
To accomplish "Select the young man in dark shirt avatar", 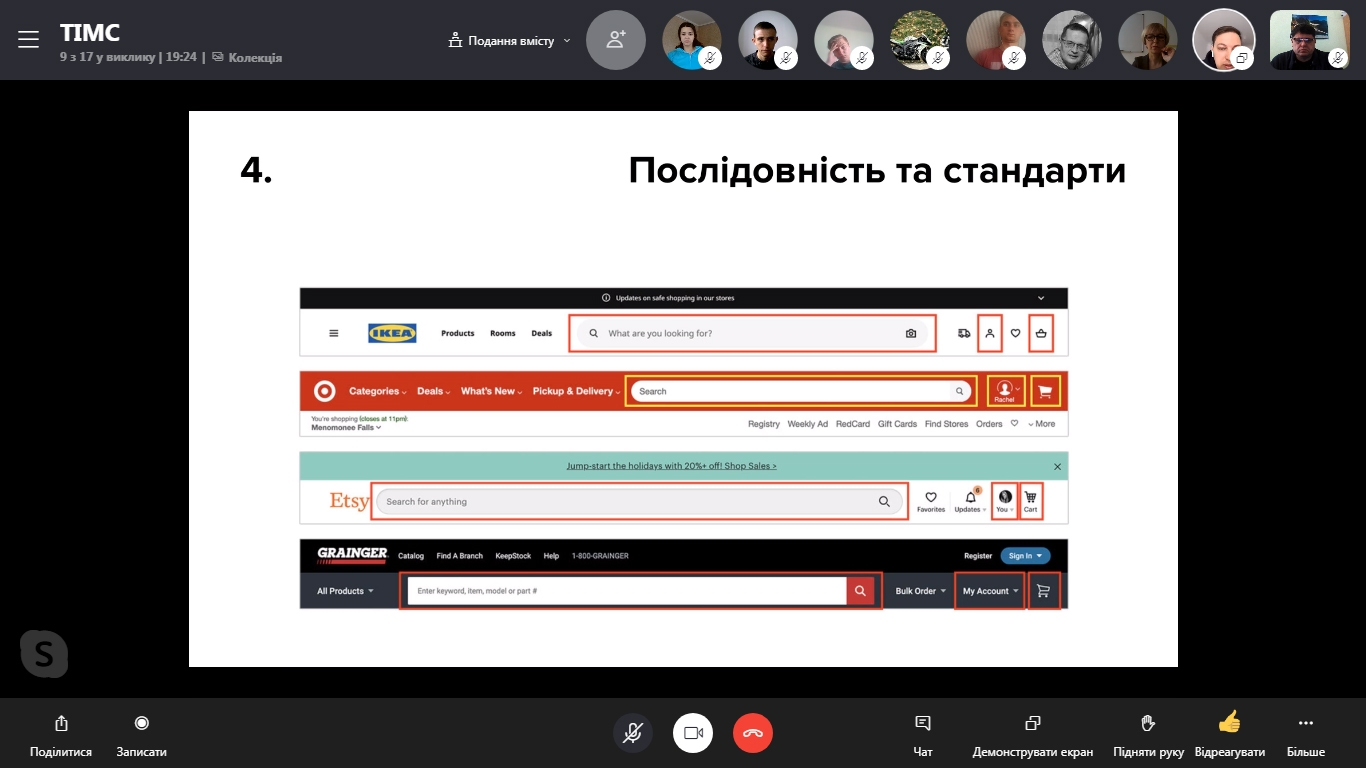I will tap(767, 40).
